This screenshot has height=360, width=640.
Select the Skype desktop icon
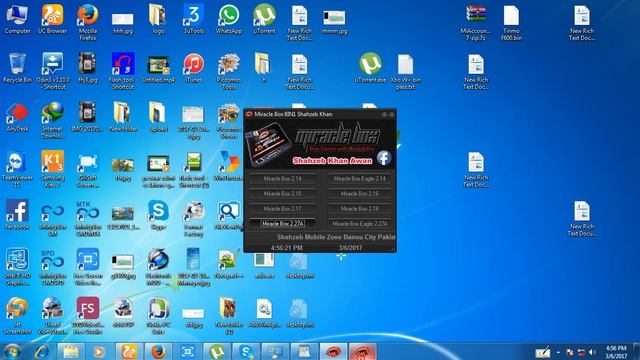click(x=158, y=215)
